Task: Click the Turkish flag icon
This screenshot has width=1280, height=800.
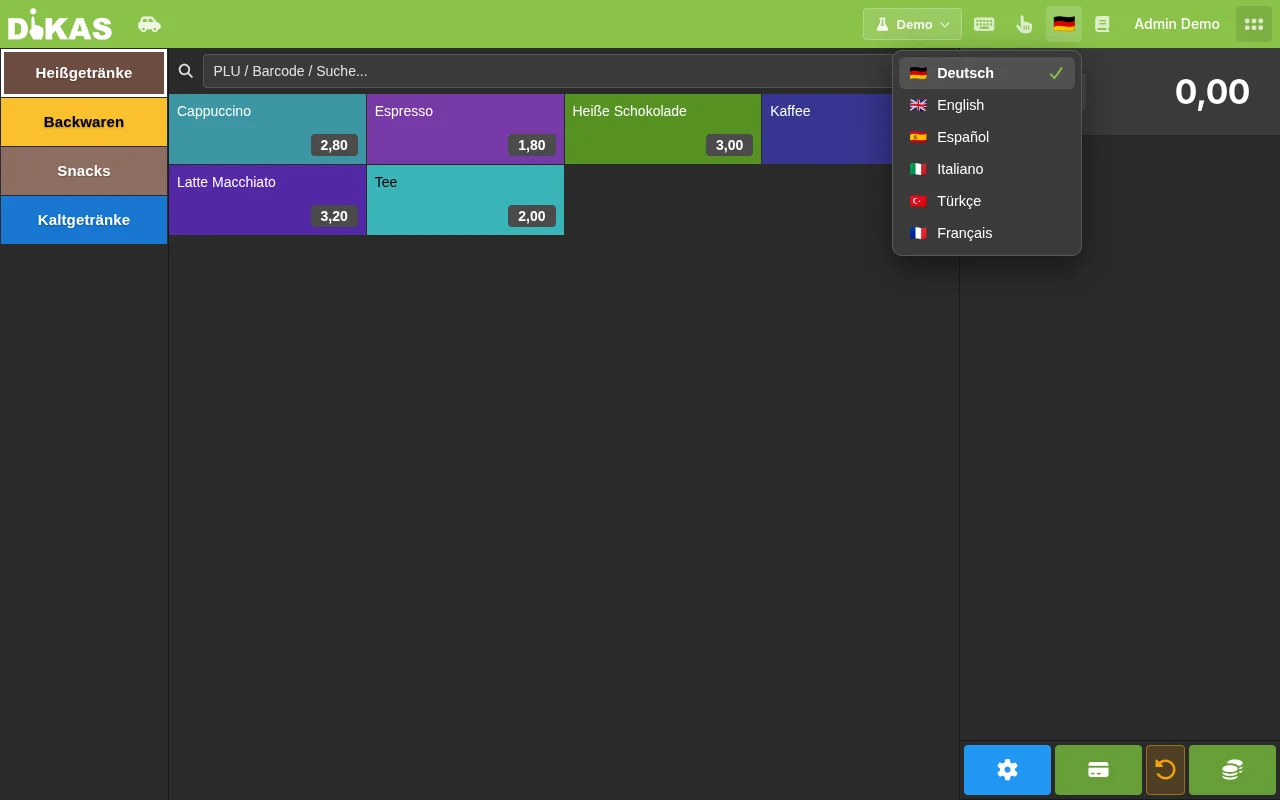Action: [918, 201]
